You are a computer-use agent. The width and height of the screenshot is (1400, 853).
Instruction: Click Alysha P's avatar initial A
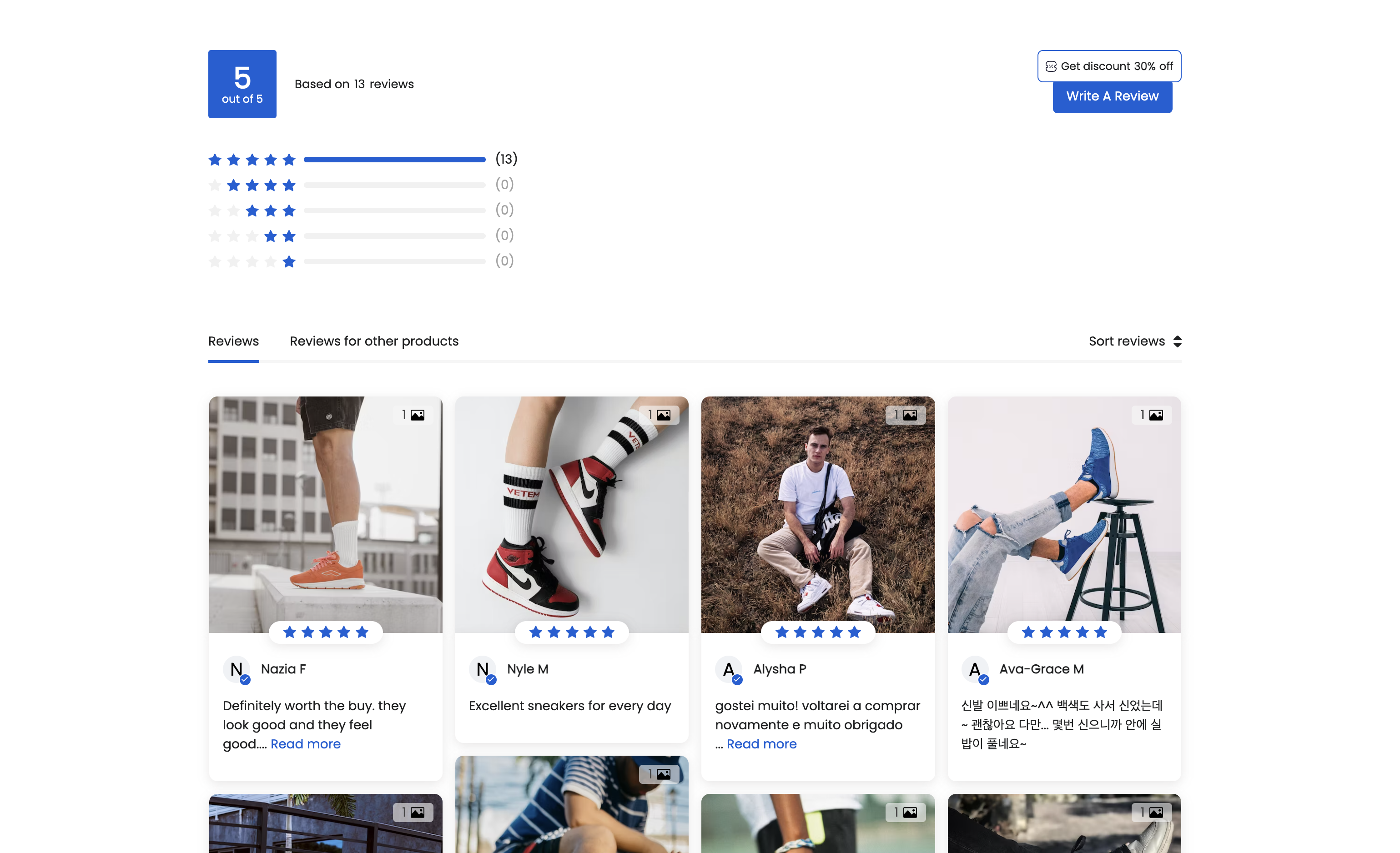click(x=729, y=670)
